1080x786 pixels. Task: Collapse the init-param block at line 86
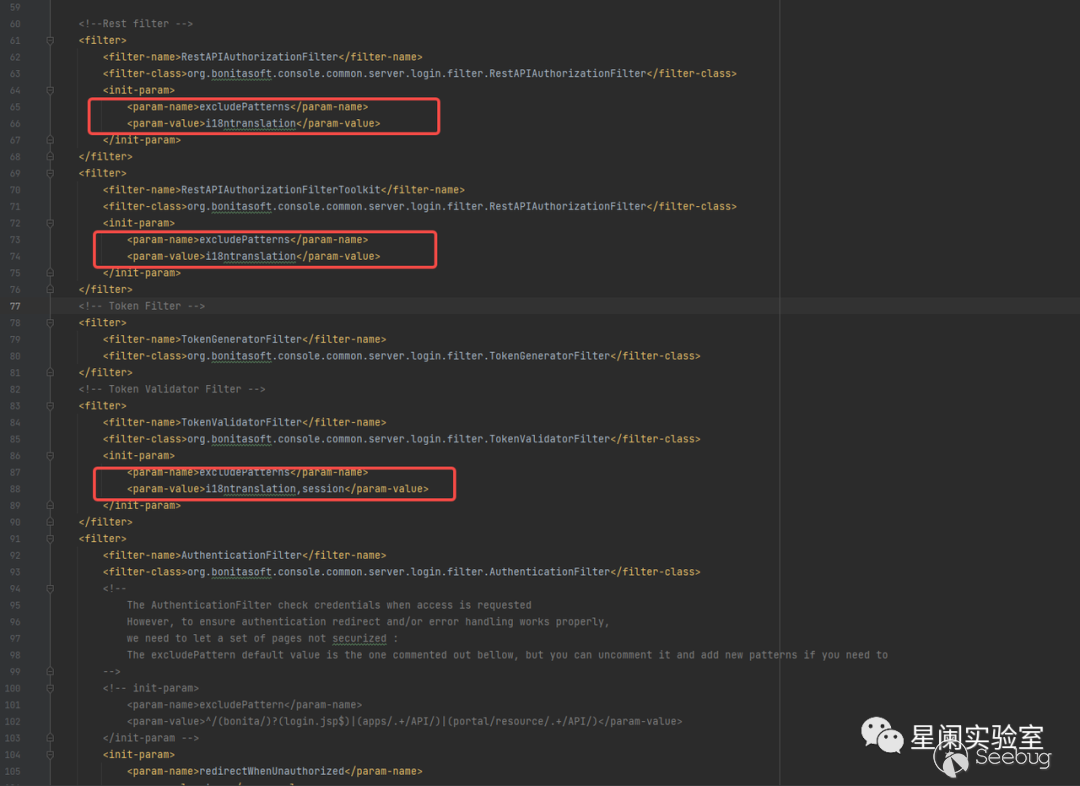click(x=50, y=456)
